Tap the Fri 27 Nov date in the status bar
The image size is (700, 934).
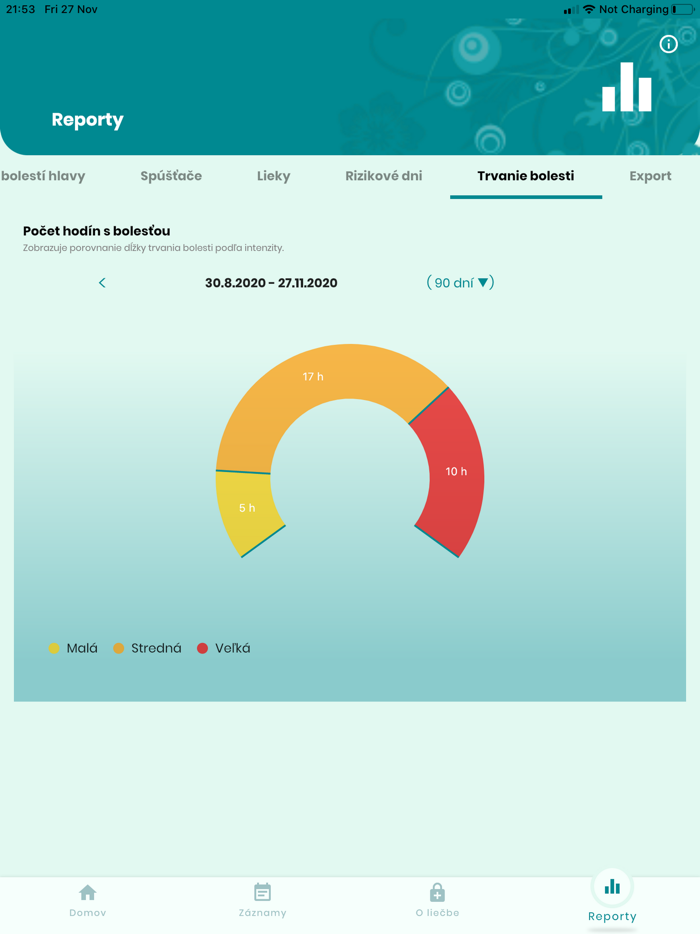(x=71, y=10)
